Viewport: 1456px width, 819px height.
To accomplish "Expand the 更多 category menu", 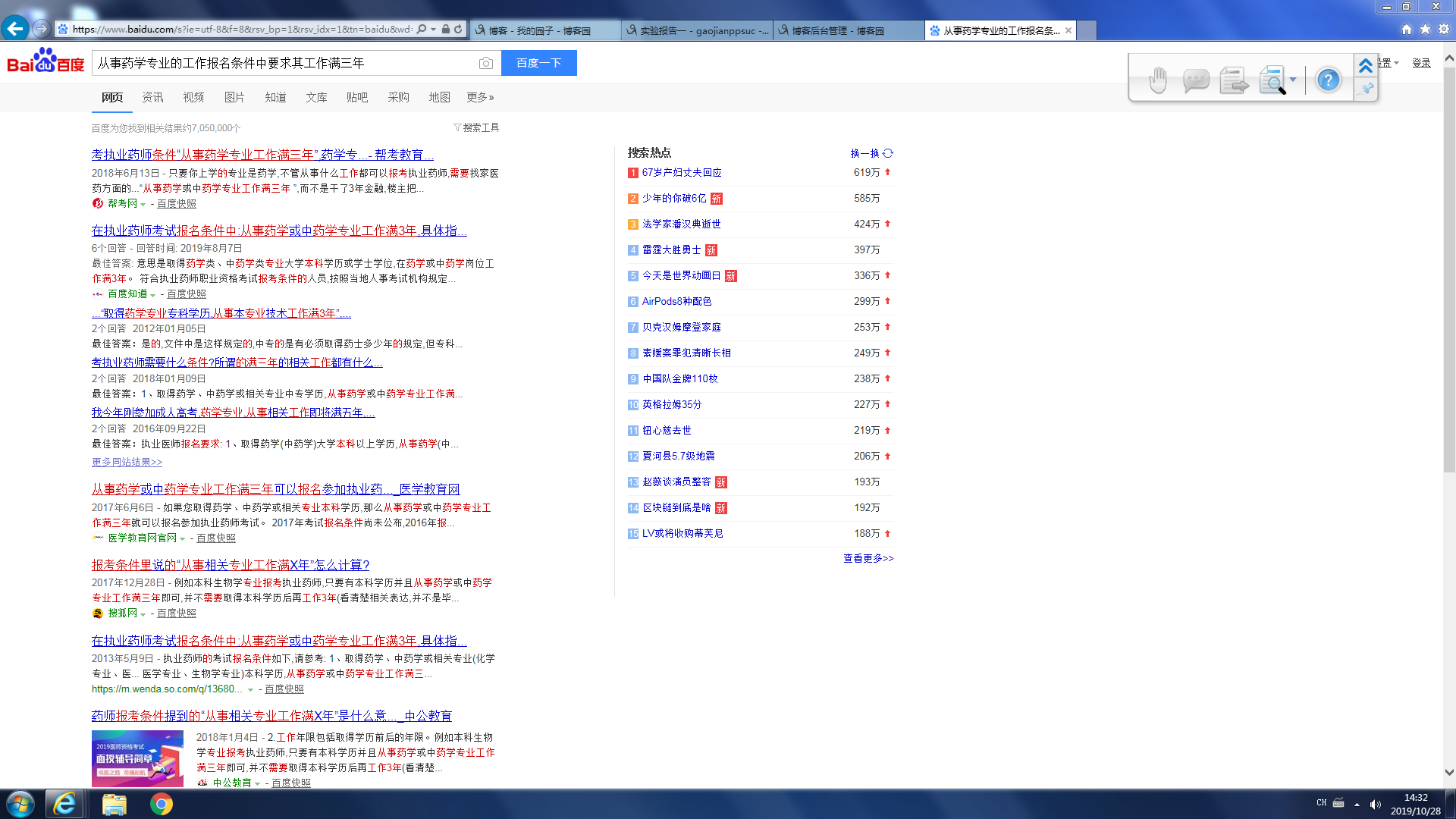I will [480, 97].
